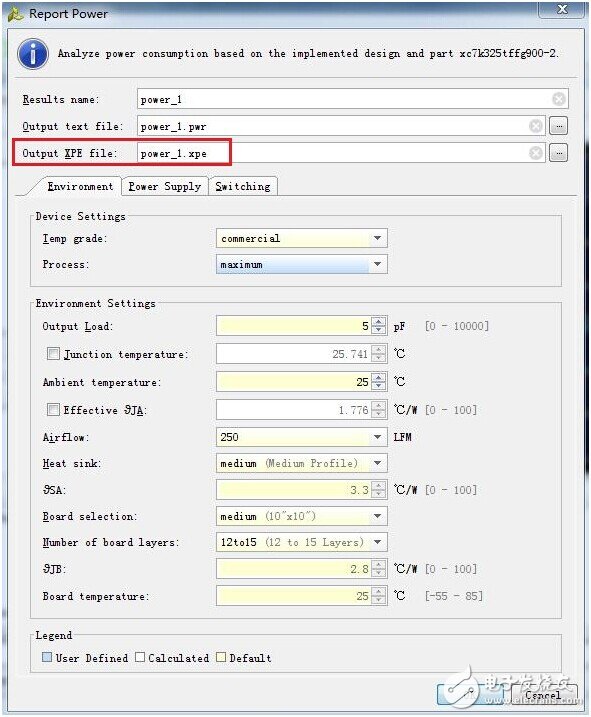Open the Temp grade dropdown

[301, 238]
